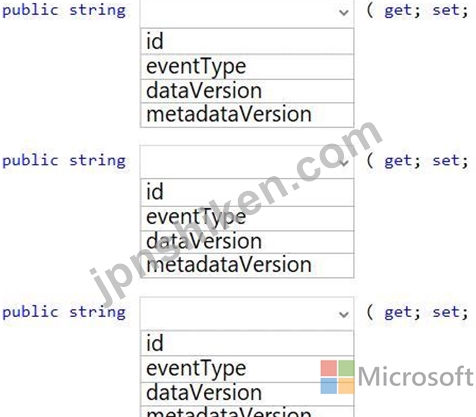The width and height of the screenshot is (476, 417).
Task: Choose eventType in the second list
Action: coord(247,218)
